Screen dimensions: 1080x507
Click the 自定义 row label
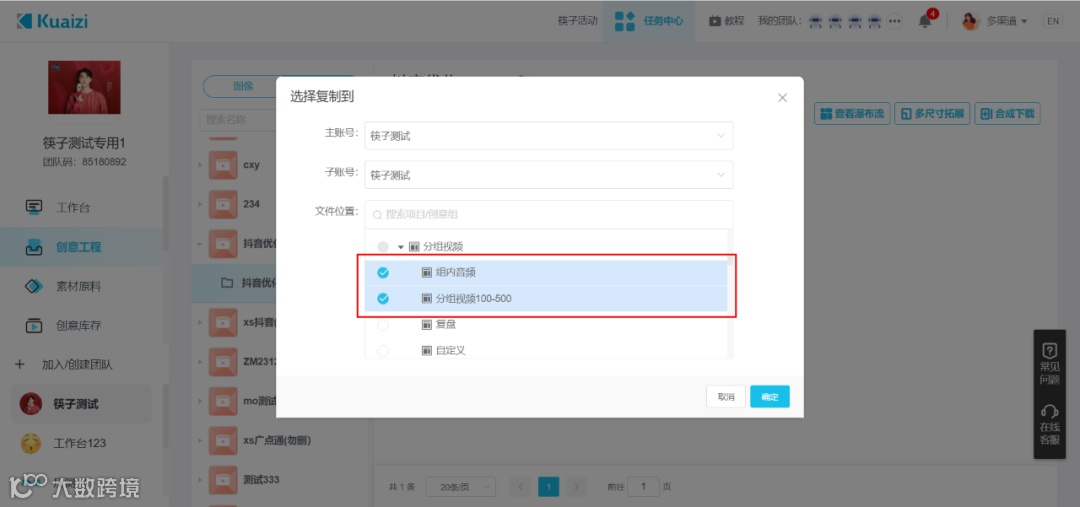pyautogui.click(x=450, y=351)
